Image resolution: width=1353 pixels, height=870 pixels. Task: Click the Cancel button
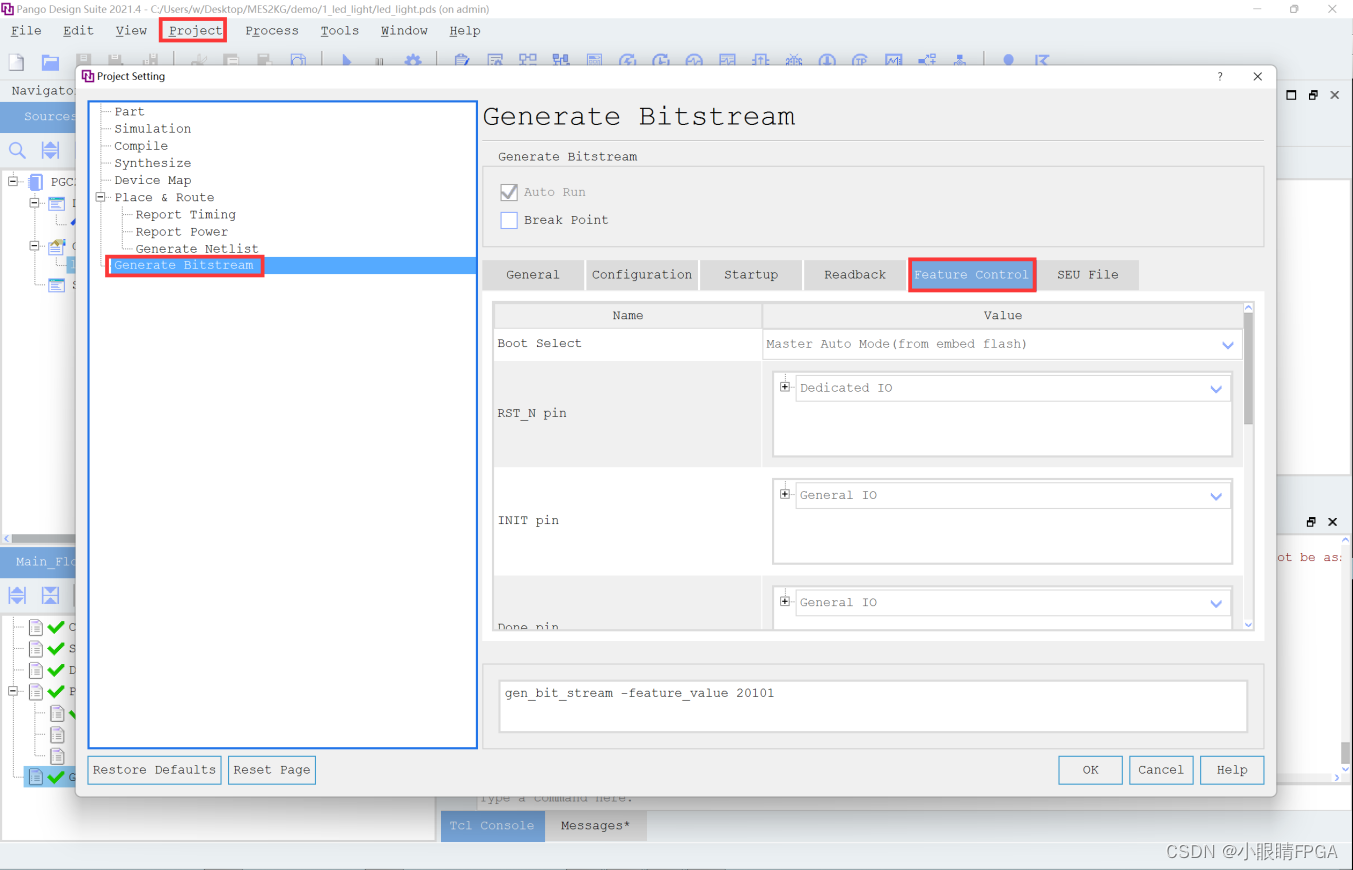tap(1161, 770)
